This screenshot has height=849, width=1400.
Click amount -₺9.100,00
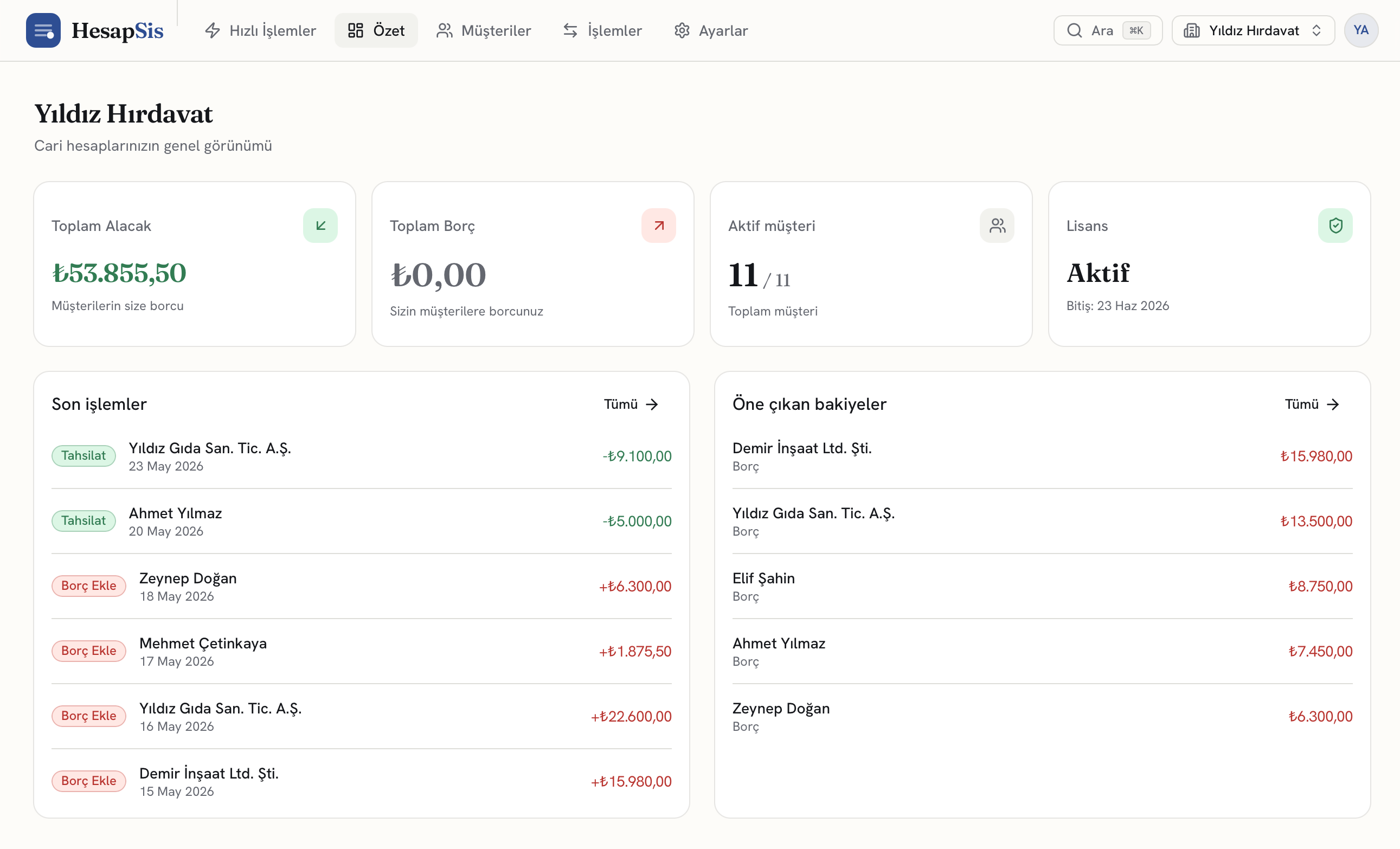click(637, 456)
